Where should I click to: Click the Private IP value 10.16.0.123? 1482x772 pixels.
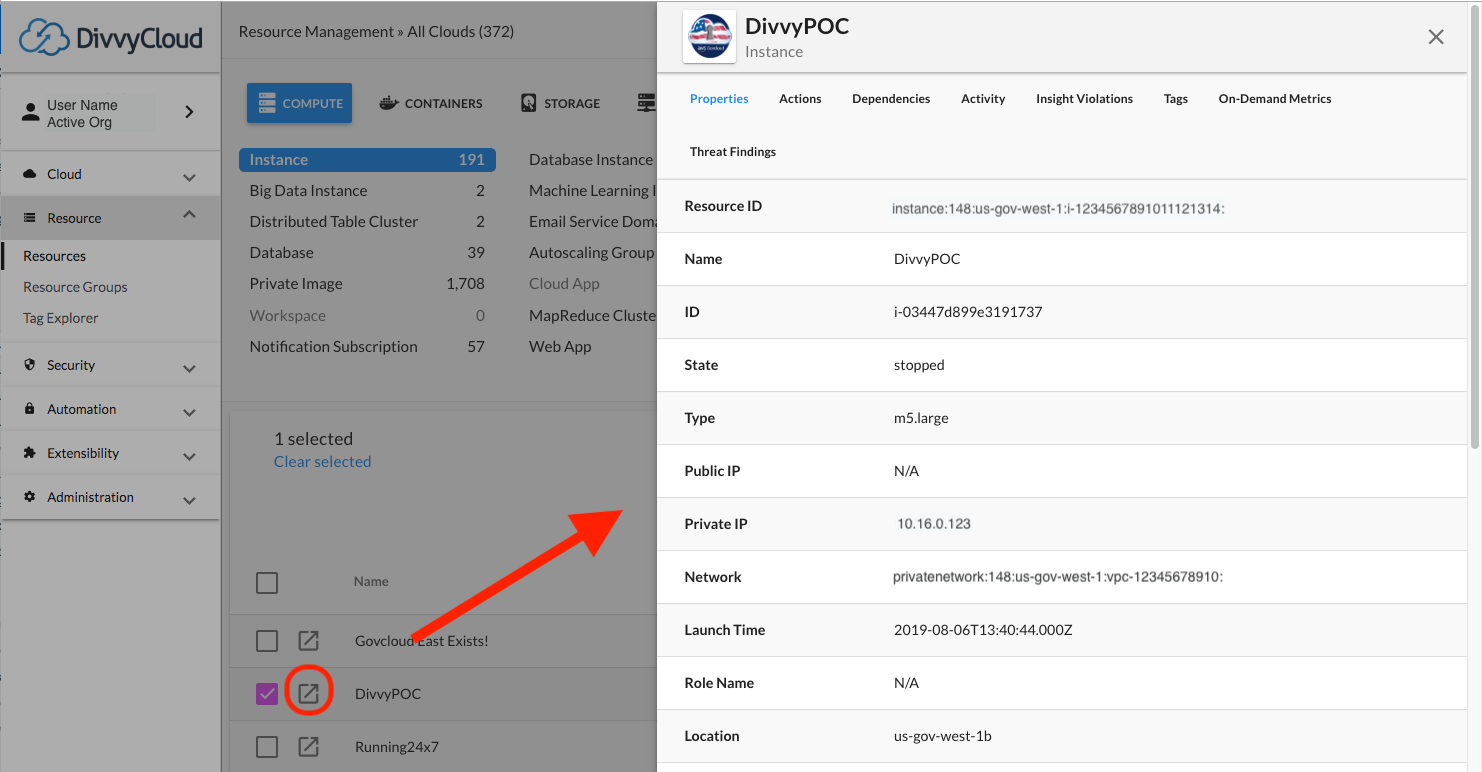click(x=934, y=524)
